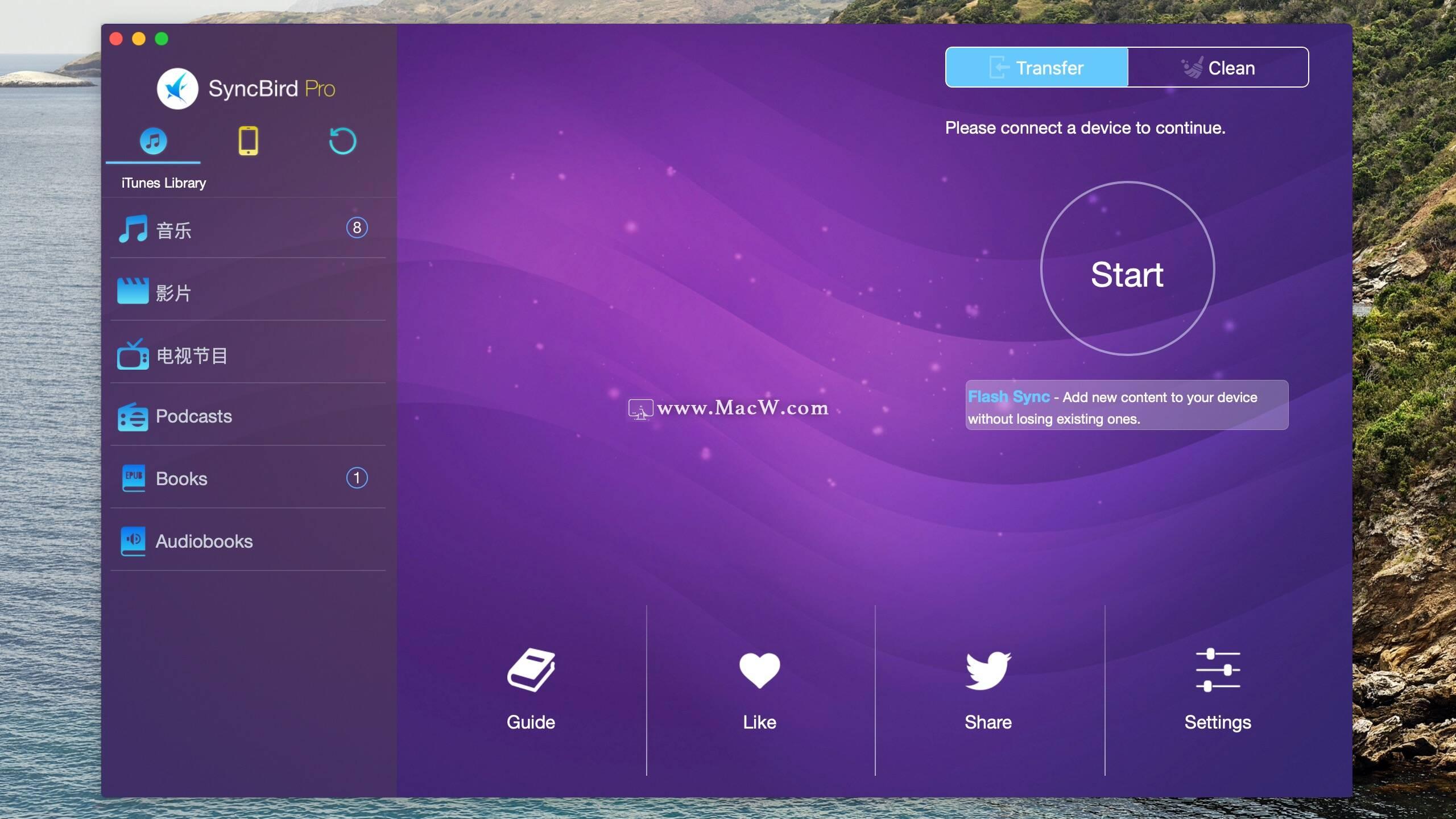Click the 电视节目 (TV Shows) icon
The height and width of the screenshot is (819, 1456).
133,355
